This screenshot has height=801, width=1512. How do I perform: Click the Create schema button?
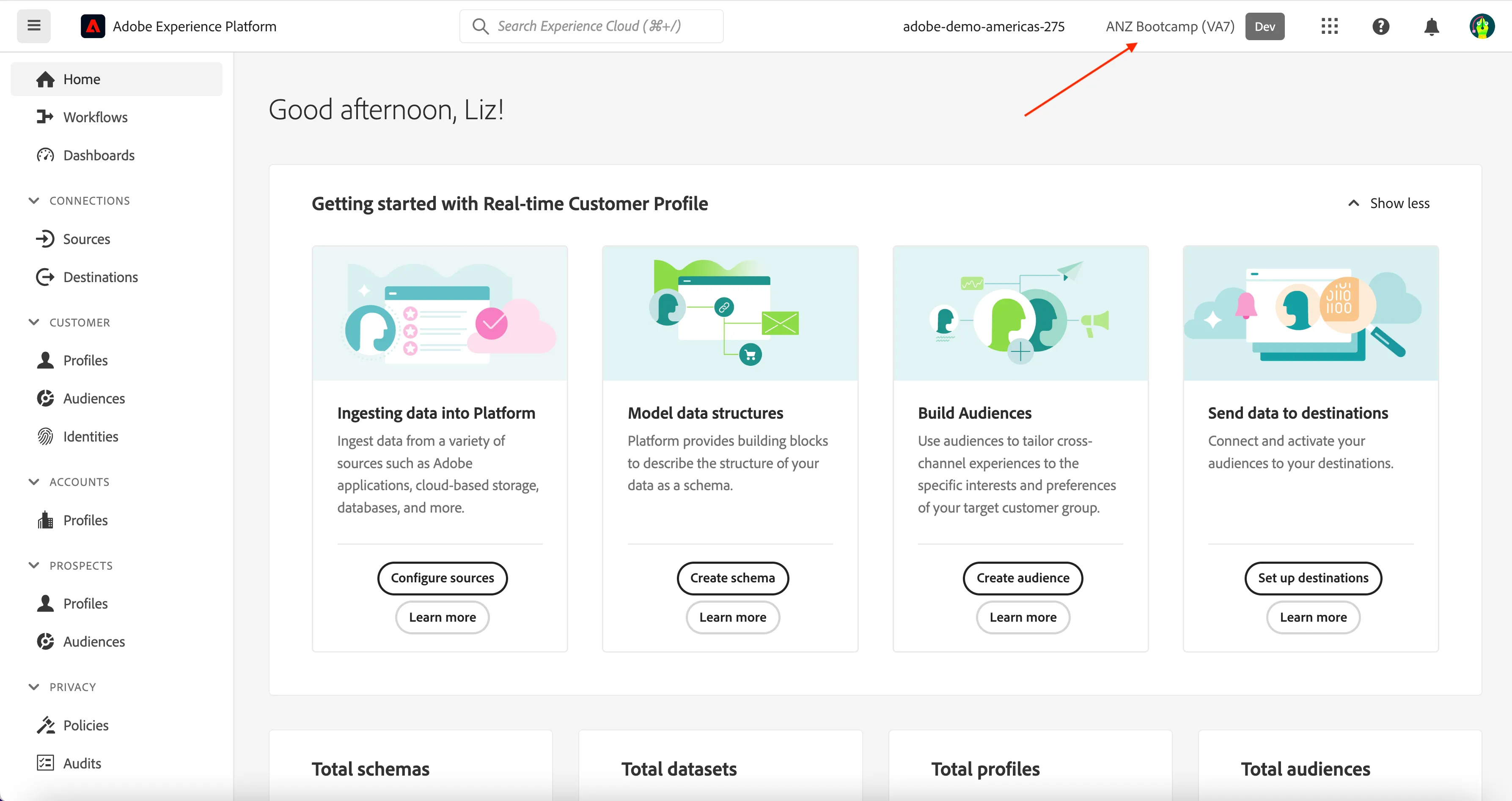(x=733, y=578)
